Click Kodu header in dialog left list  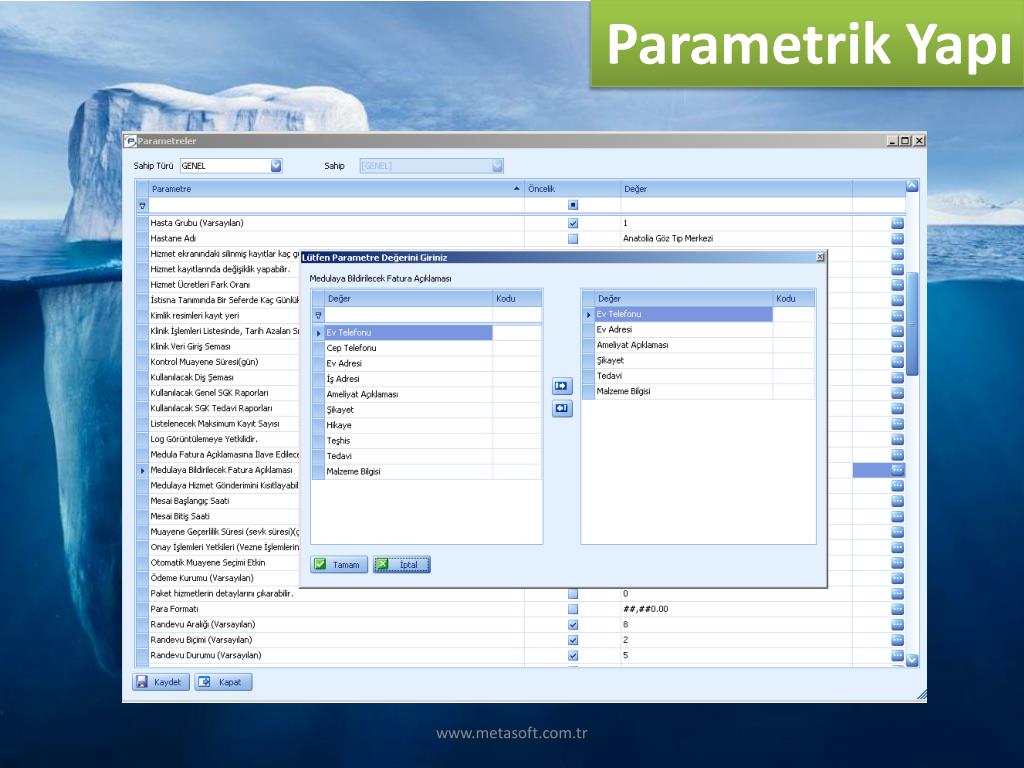517,298
